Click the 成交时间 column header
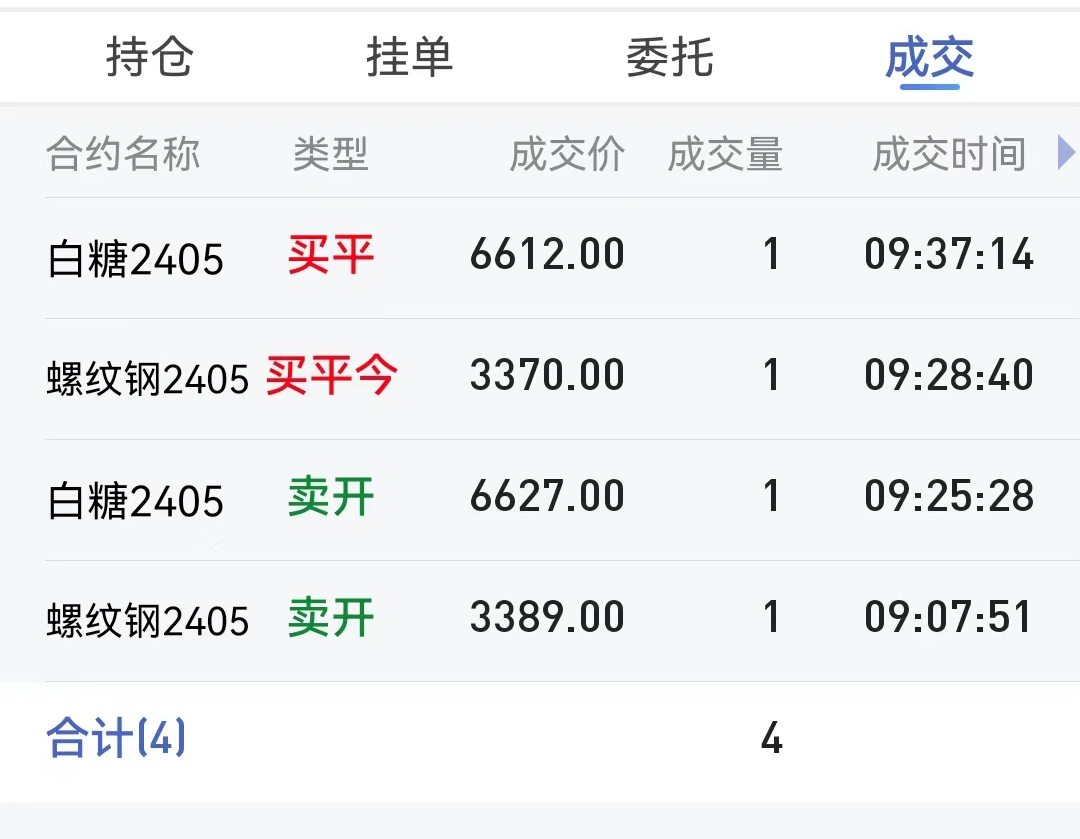The width and height of the screenshot is (1080, 839). click(x=949, y=155)
